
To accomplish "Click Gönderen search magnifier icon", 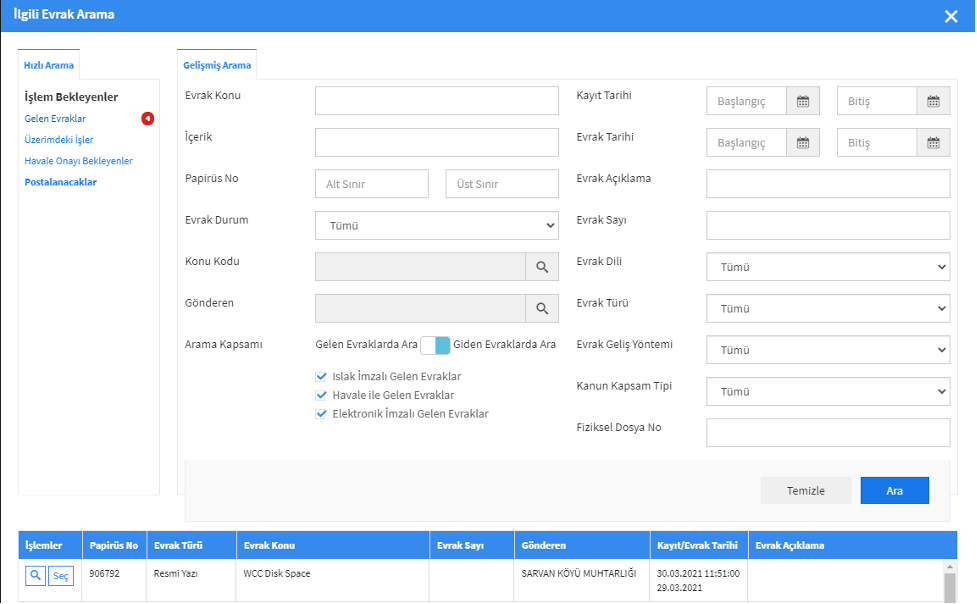I will [x=542, y=309].
